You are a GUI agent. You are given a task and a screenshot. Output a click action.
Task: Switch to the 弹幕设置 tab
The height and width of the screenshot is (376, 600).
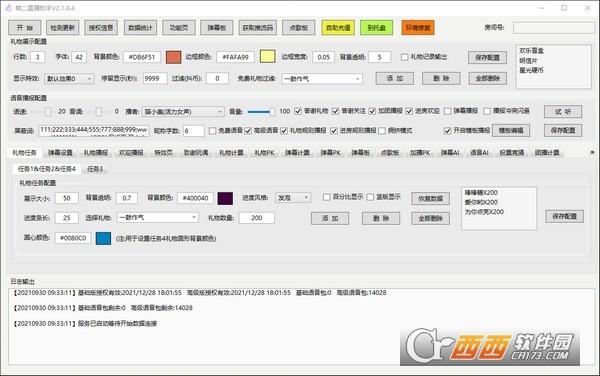click(x=60, y=153)
